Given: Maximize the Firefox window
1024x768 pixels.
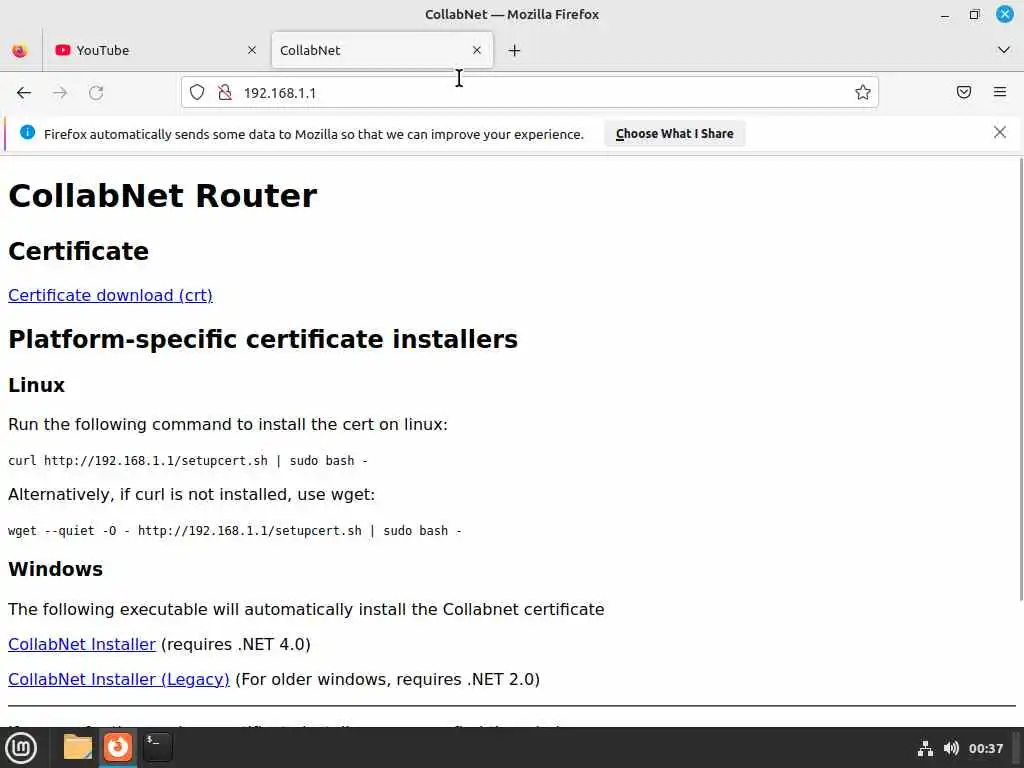Looking at the screenshot, I should click(x=974, y=14).
